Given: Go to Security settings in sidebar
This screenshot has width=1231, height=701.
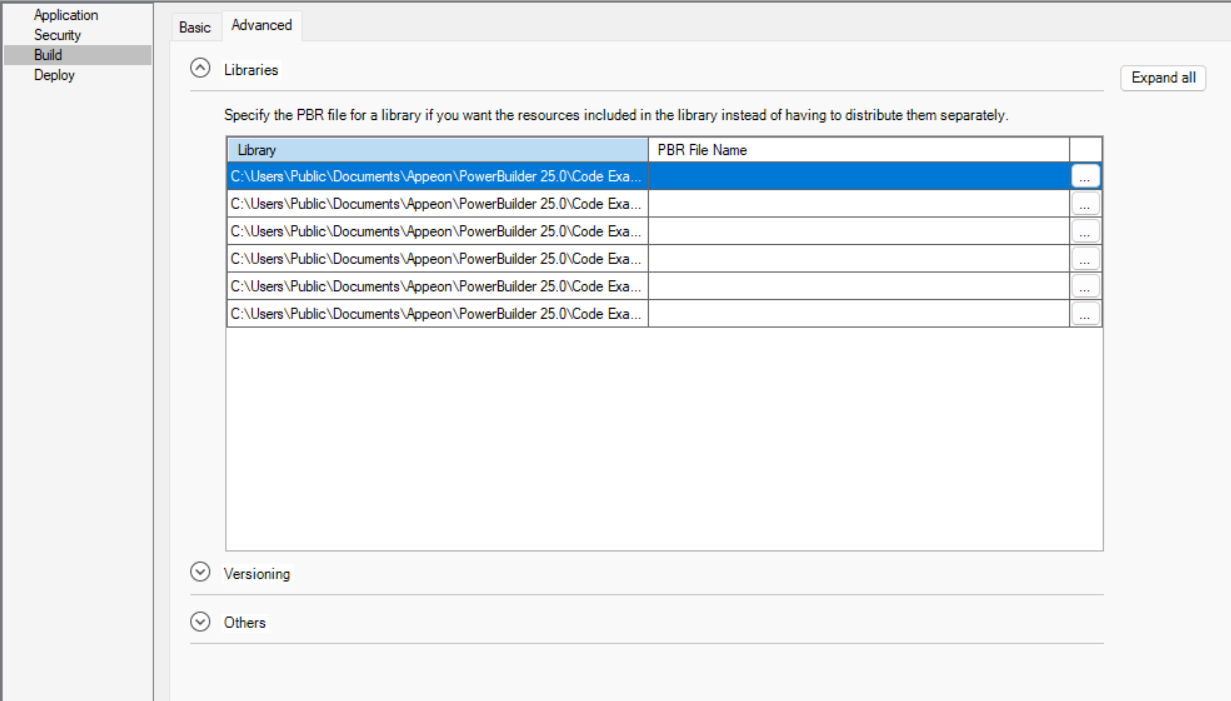Looking at the screenshot, I should (57, 35).
